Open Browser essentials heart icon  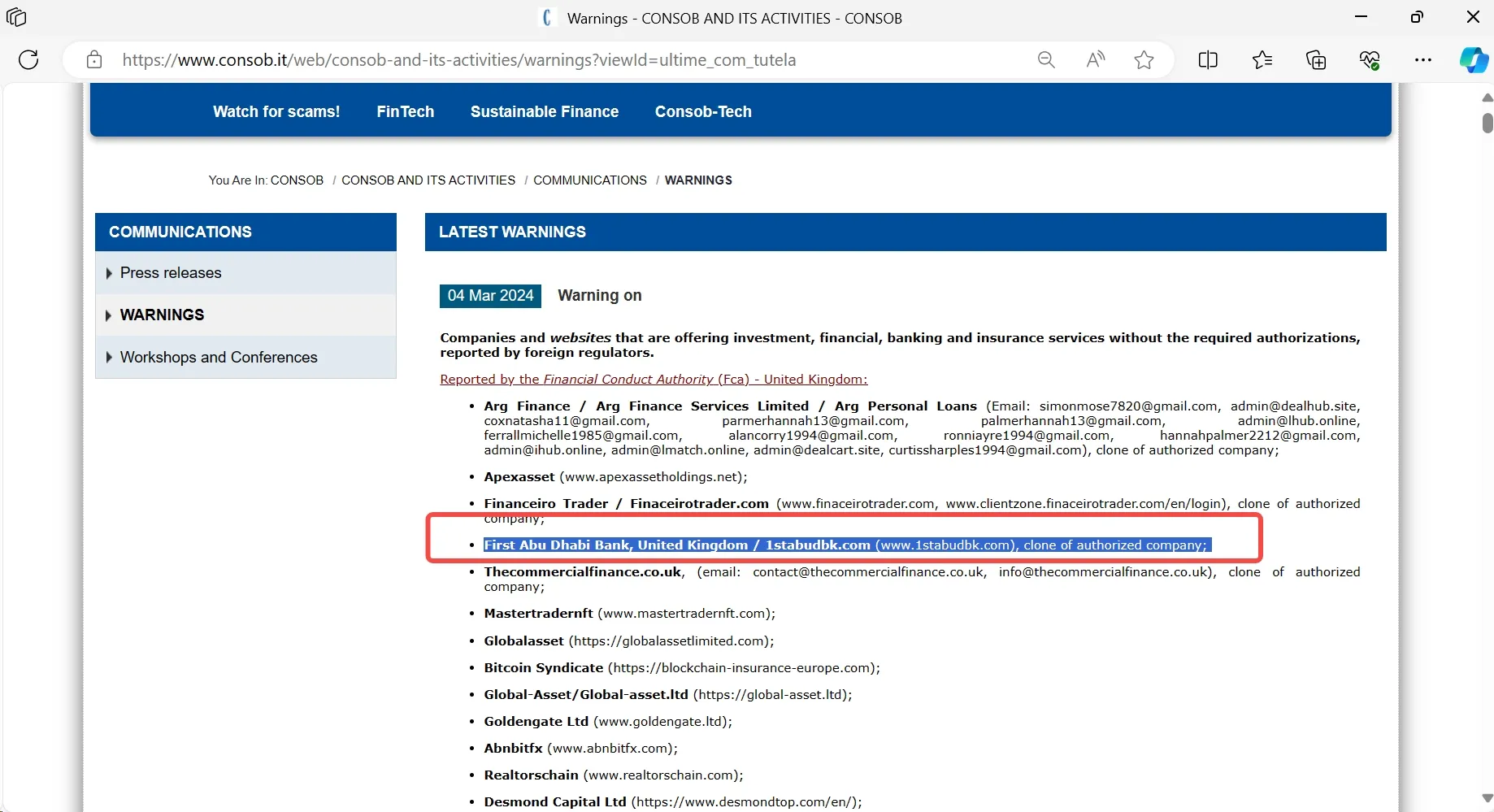pos(1370,59)
